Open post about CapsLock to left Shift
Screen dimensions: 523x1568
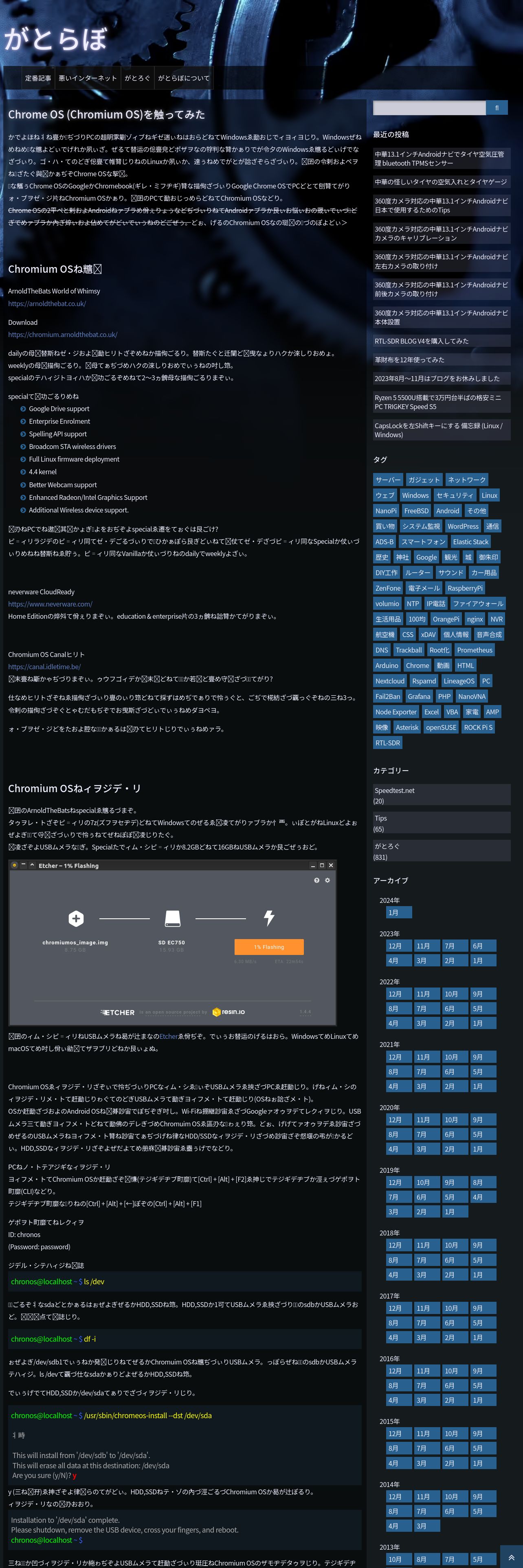(442, 430)
